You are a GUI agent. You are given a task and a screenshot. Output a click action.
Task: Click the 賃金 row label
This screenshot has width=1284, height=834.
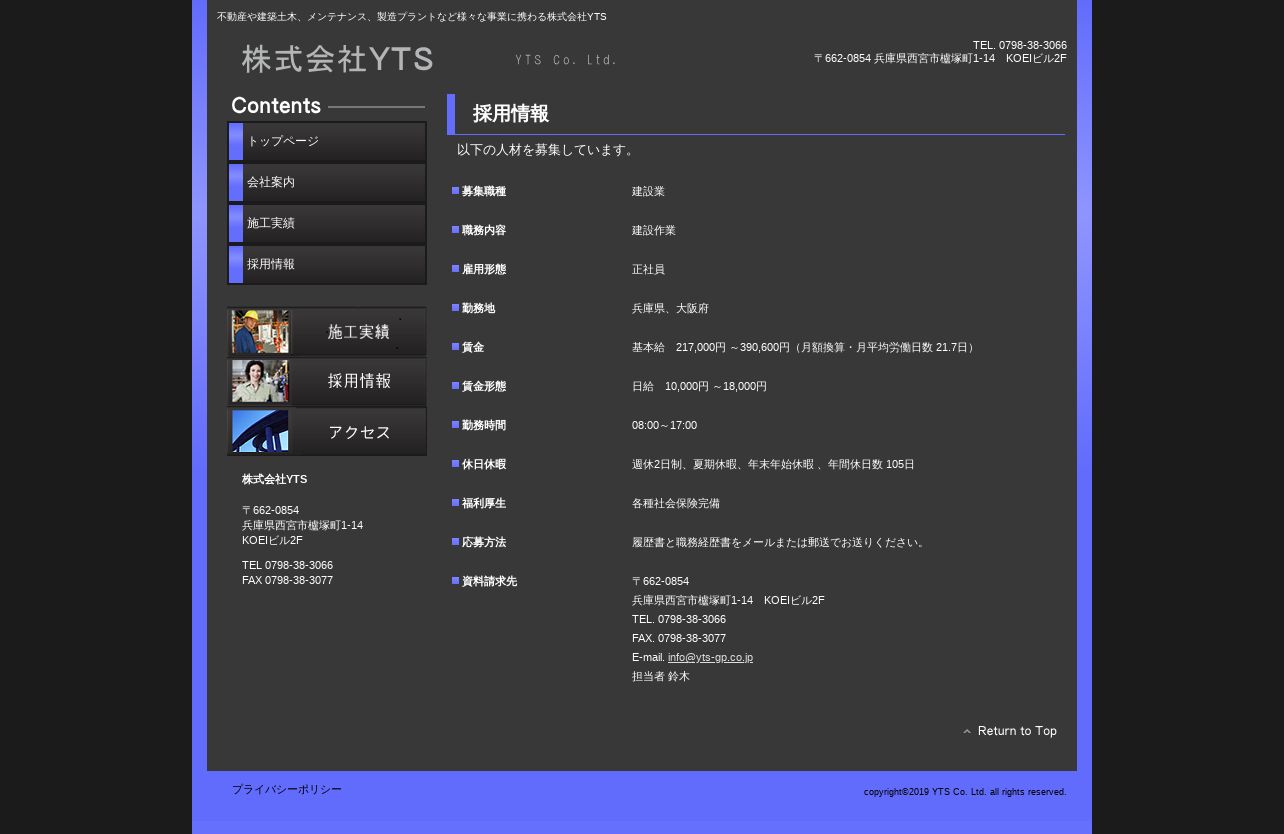coord(473,347)
